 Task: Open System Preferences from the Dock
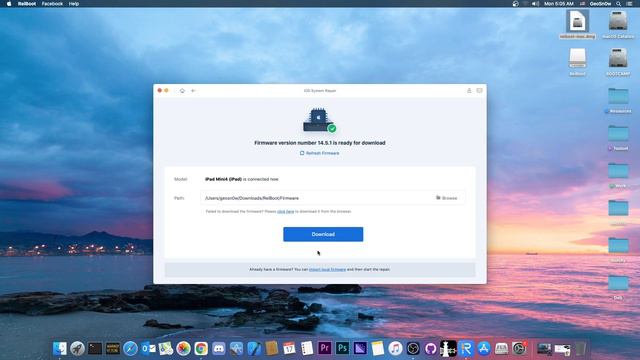519,348
